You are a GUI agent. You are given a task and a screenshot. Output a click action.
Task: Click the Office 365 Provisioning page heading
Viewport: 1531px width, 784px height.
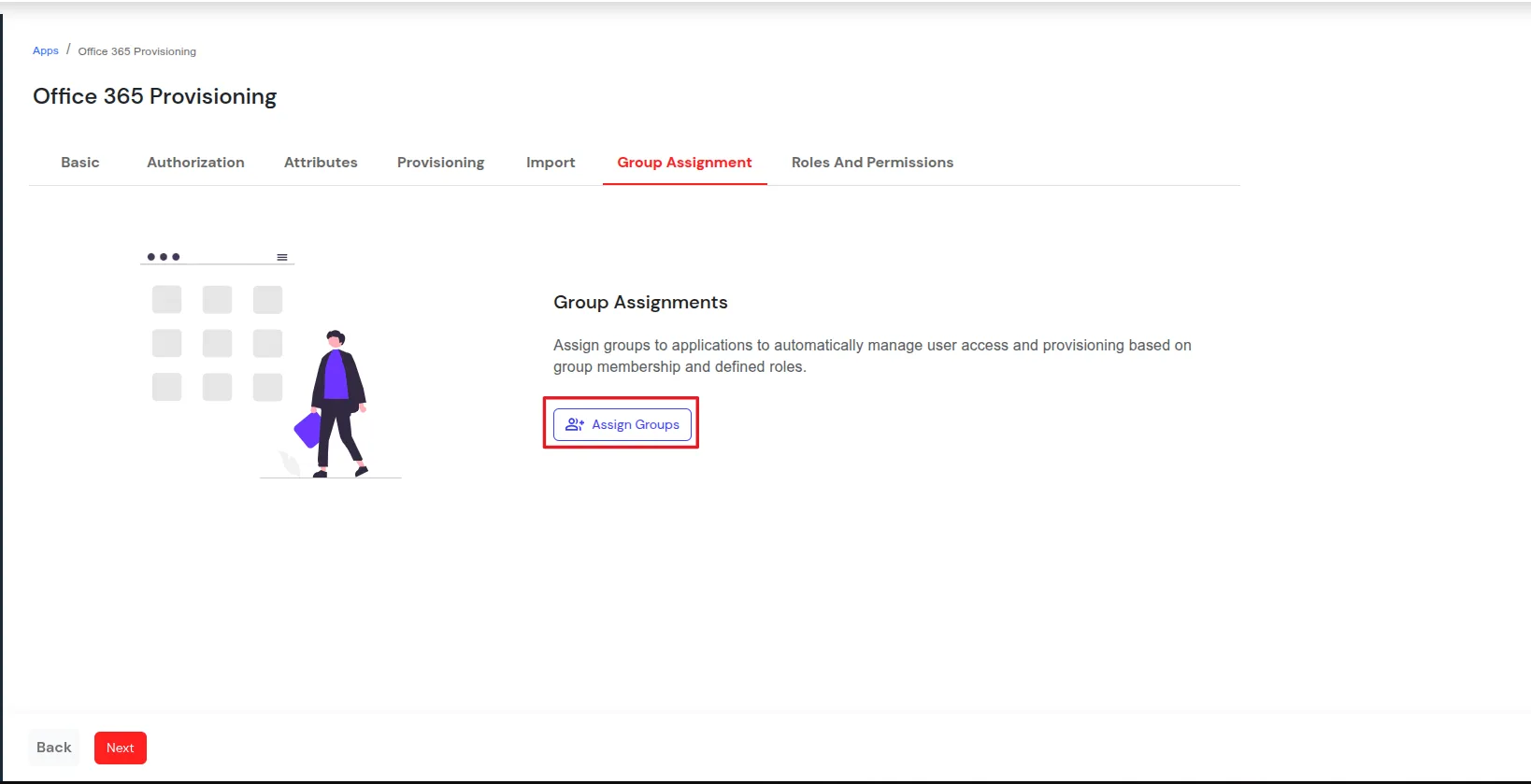[x=155, y=96]
